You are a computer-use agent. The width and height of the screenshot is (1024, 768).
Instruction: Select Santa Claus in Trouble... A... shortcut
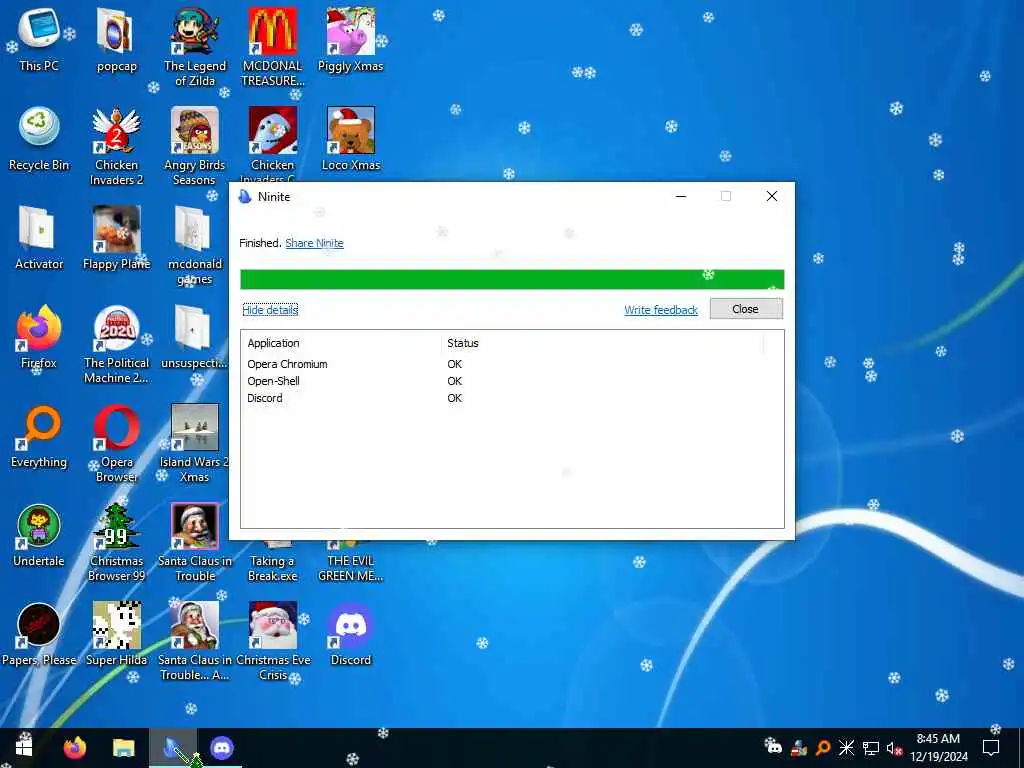pos(195,642)
